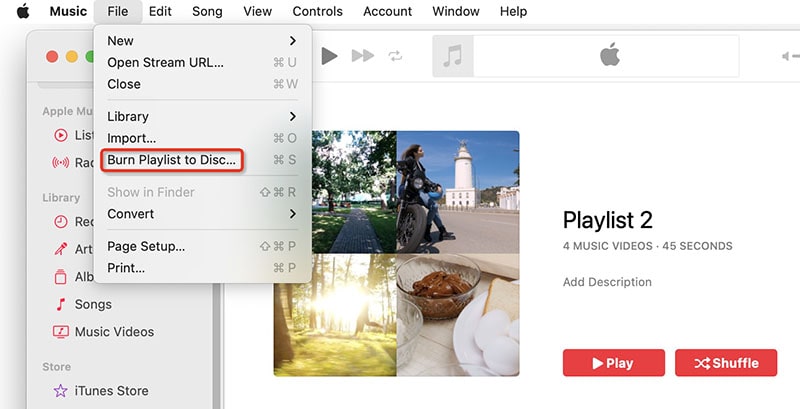Click the motorcycle lighthouse thumbnail
Image resolution: width=800 pixels, height=409 pixels.
tap(458, 192)
